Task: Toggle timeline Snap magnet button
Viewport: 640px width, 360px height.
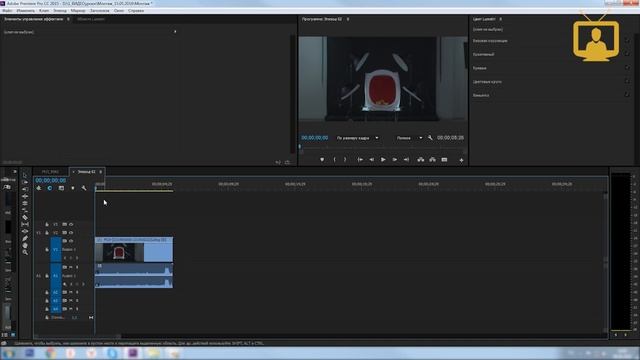Action: [50, 188]
